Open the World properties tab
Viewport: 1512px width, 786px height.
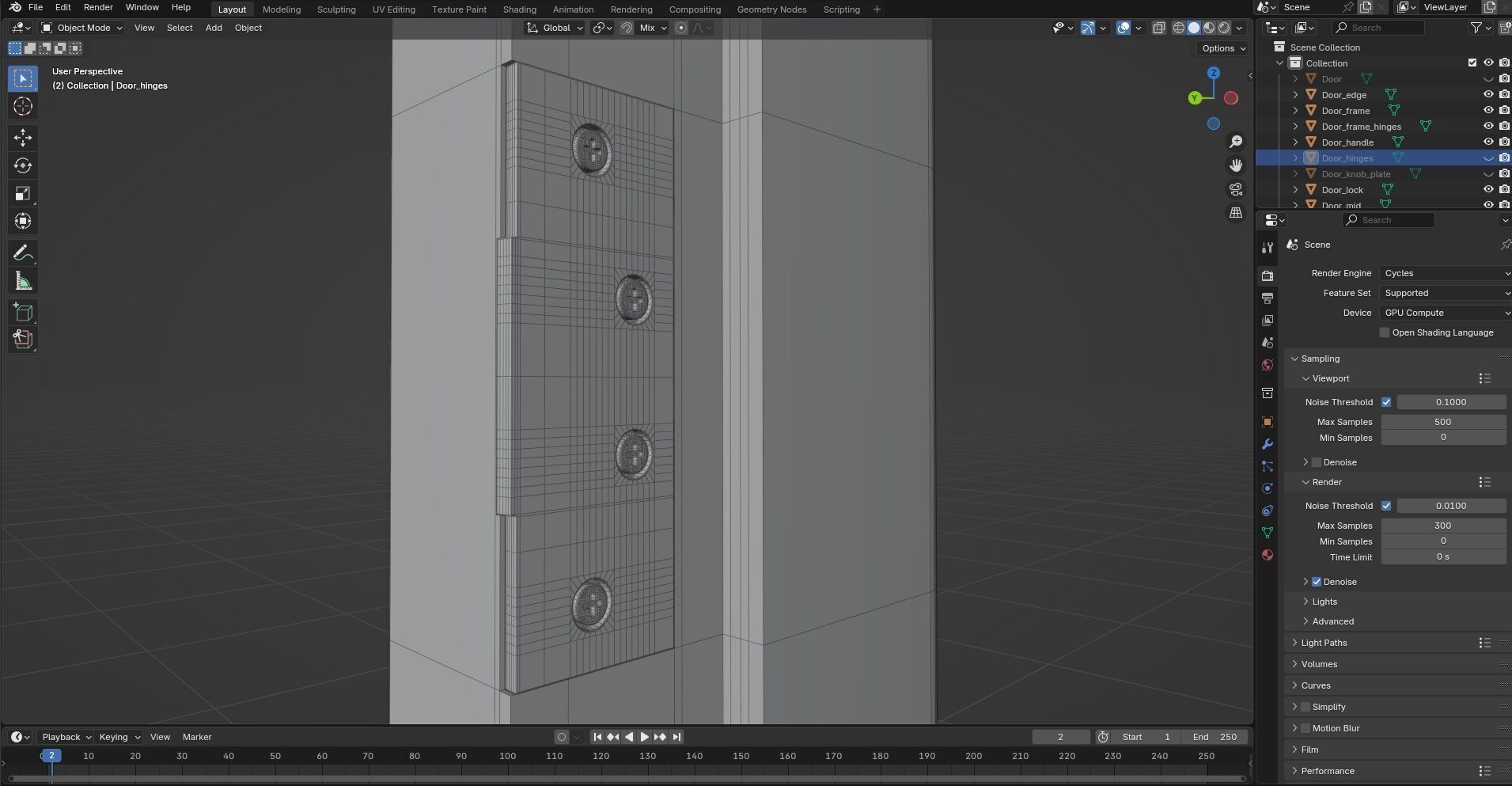1268,365
